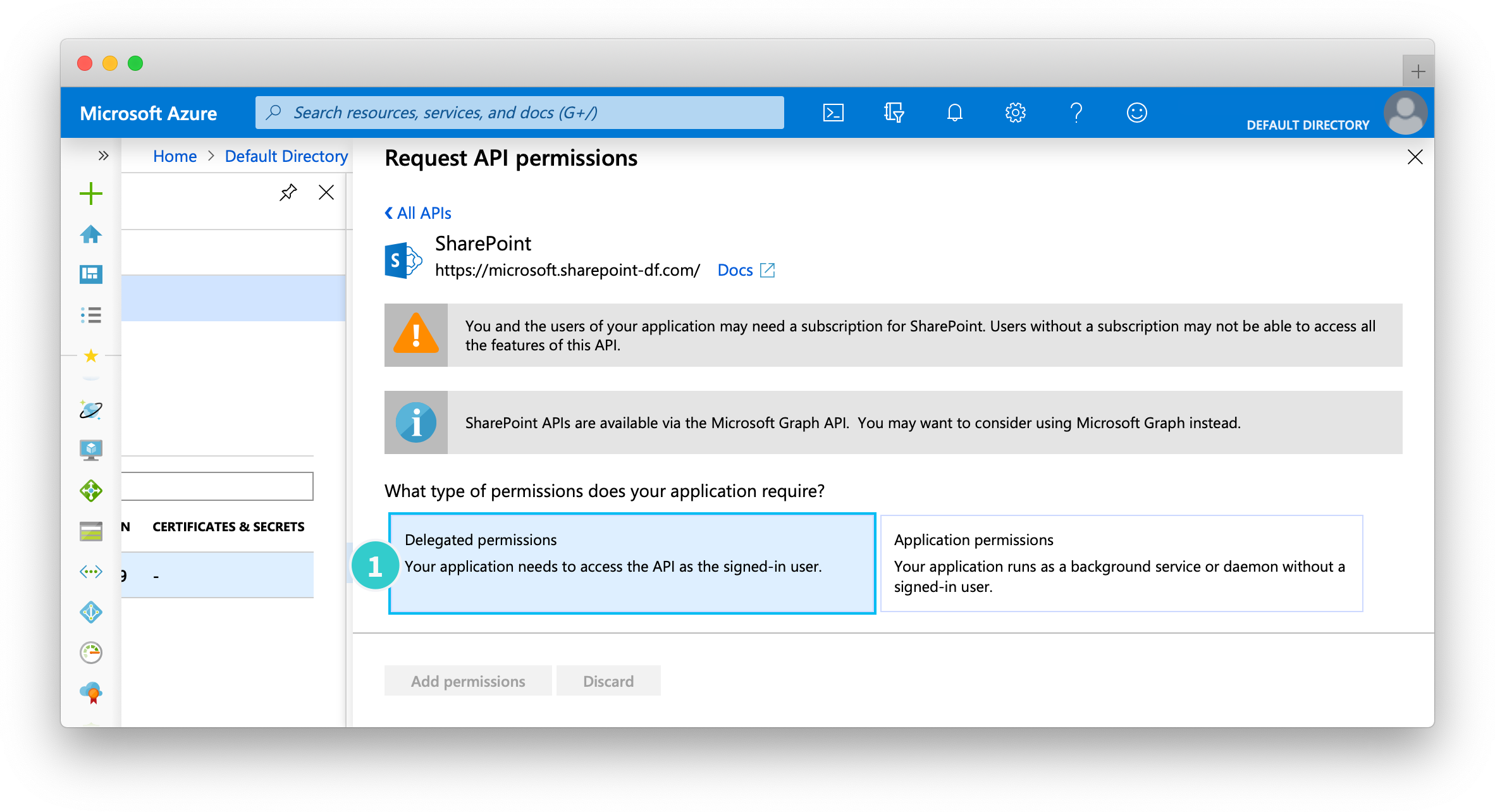Open the Help question mark menu
Screen dimensions: 1495x812
coord(1076,113)
